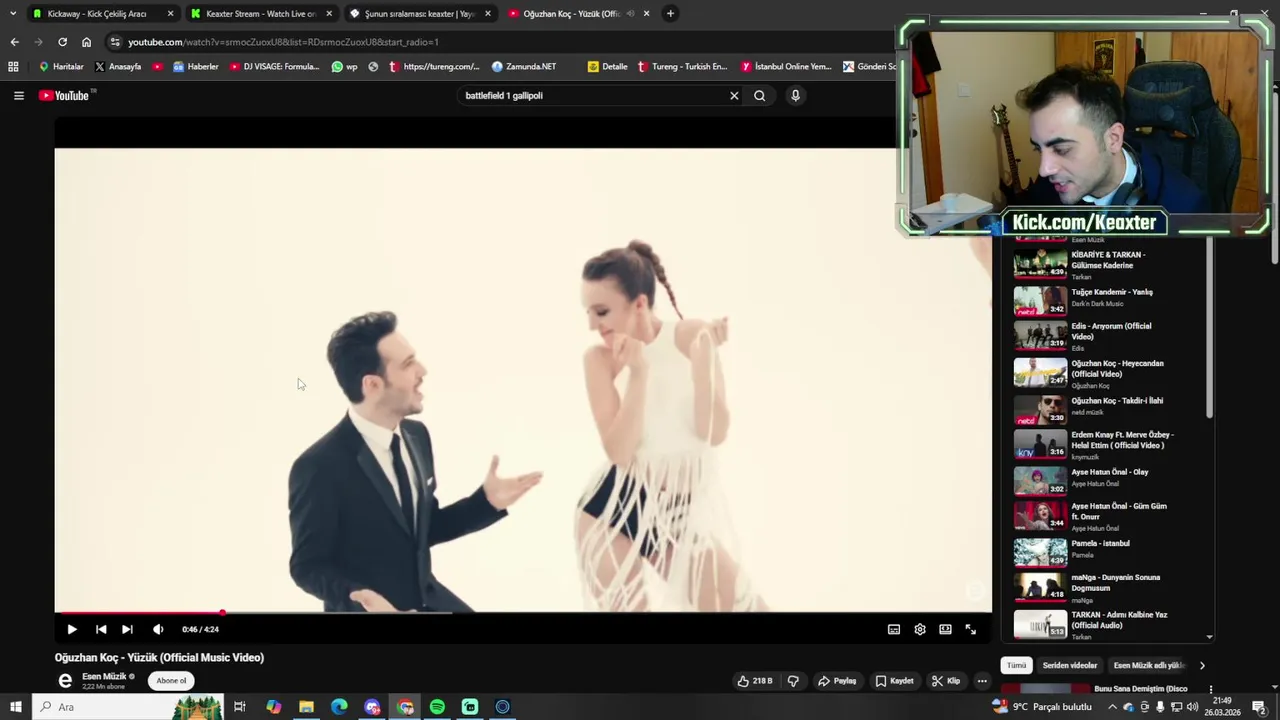Open the bookmarks apps grid icon

click(13, 67)
